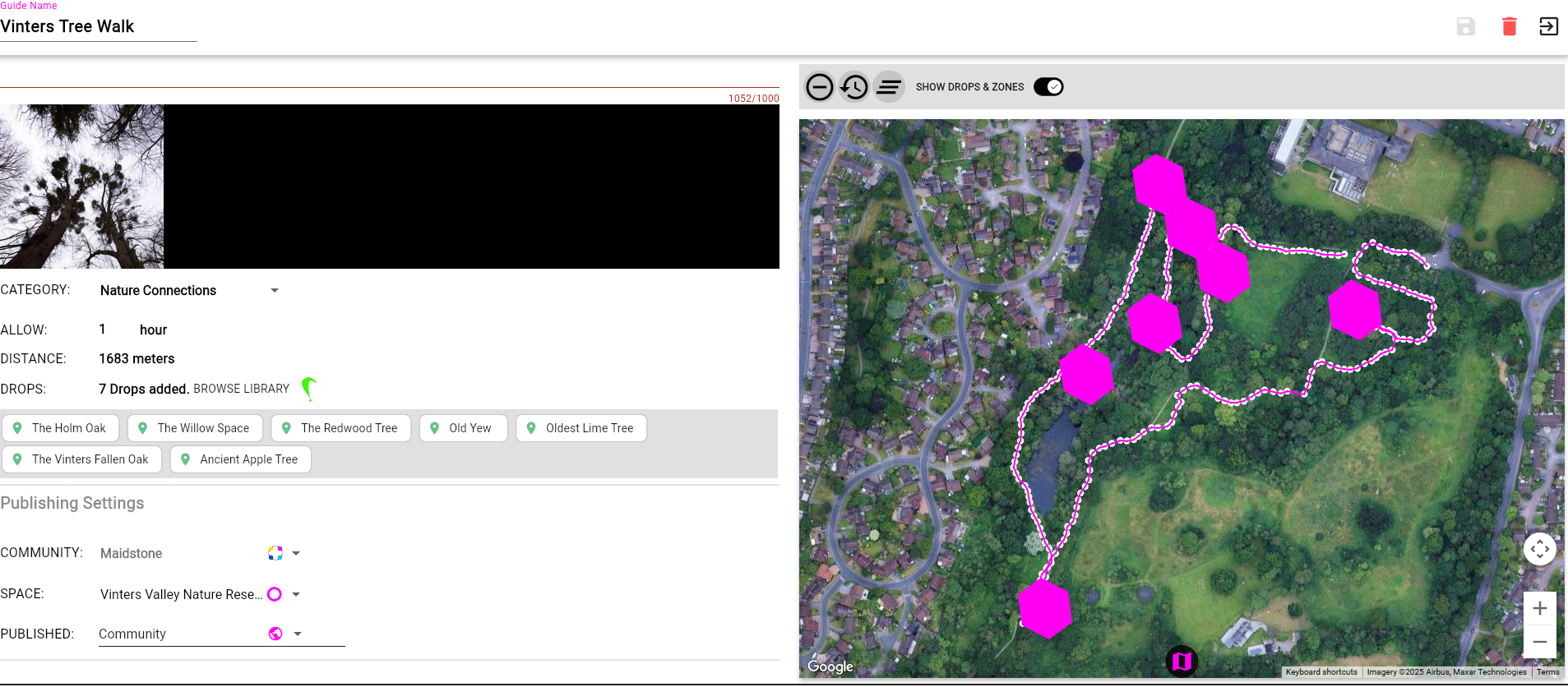Zoom in on the map
Screen dimensions: 1568x687
pyautogui.click(x=1540, y=608)
